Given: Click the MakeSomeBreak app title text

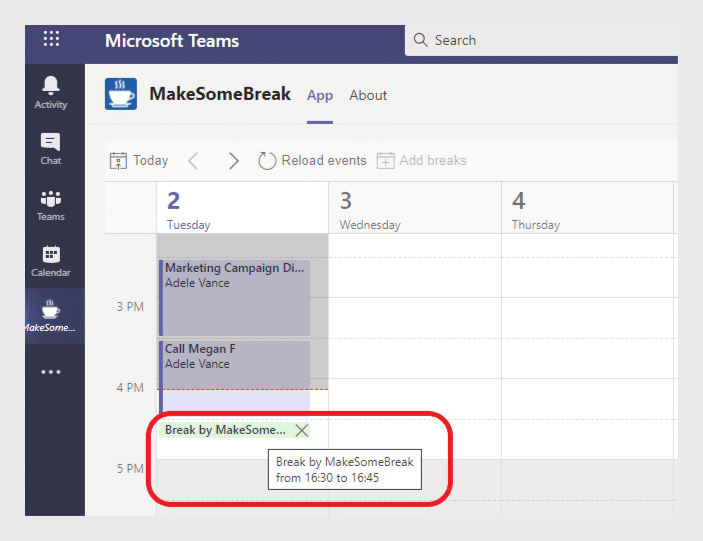Looking at the screenshot, I should pyautogui.click(x=220, y=94).
